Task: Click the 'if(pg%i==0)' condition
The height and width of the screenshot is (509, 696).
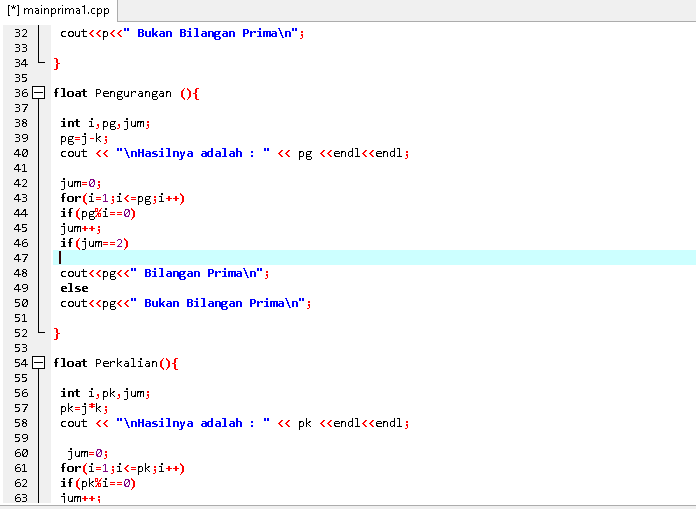Action: click(98, 213)
